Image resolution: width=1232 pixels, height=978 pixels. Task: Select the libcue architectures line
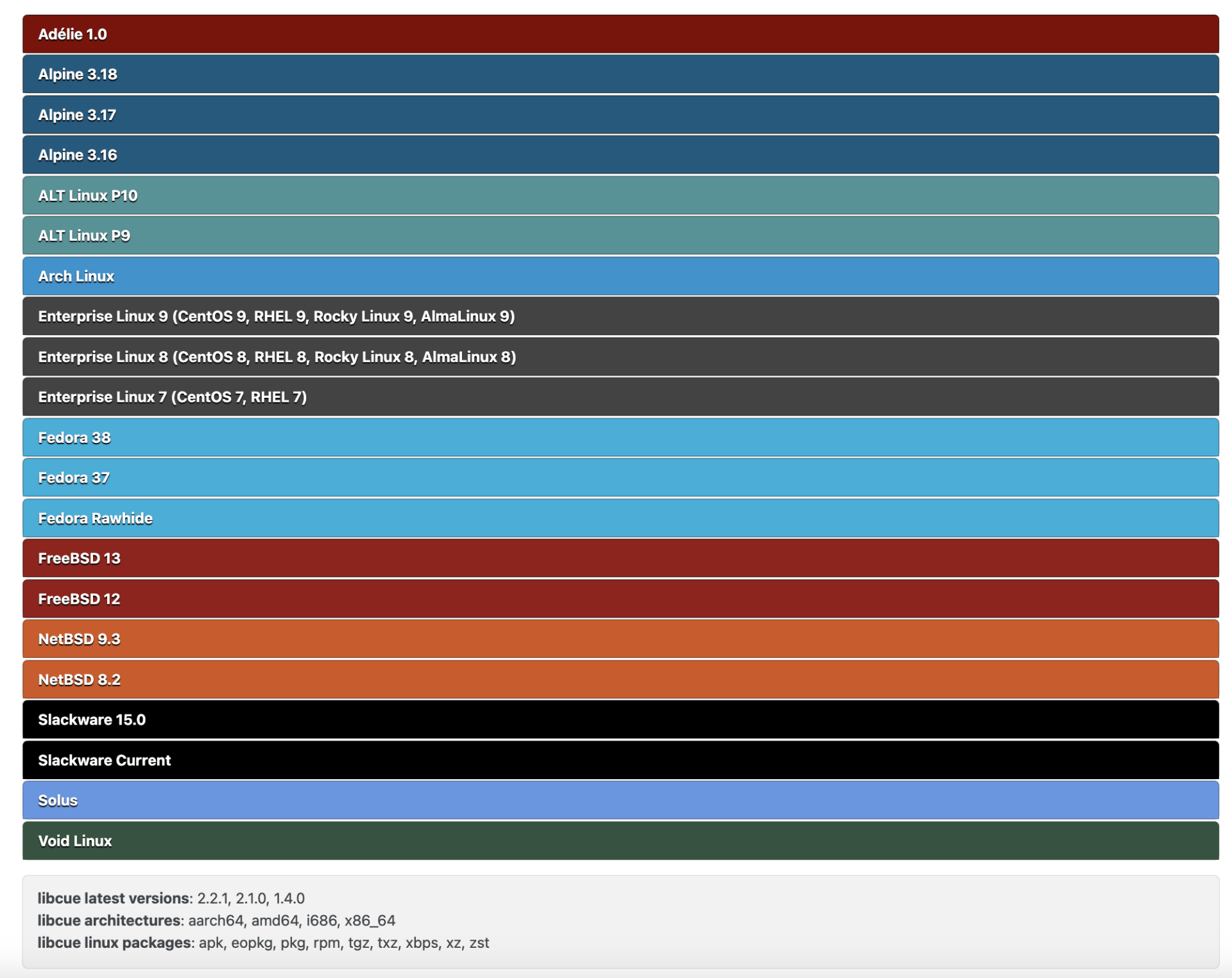pyautogui.click(x=216, y=920)
